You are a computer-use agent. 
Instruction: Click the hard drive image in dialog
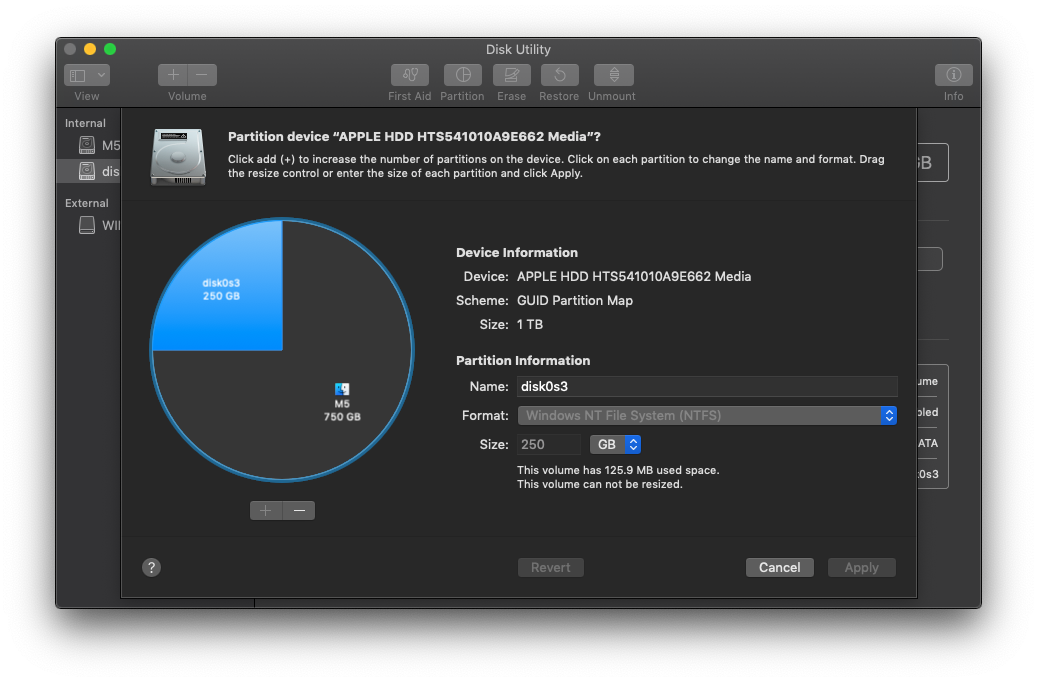click(x=178, y=157)
